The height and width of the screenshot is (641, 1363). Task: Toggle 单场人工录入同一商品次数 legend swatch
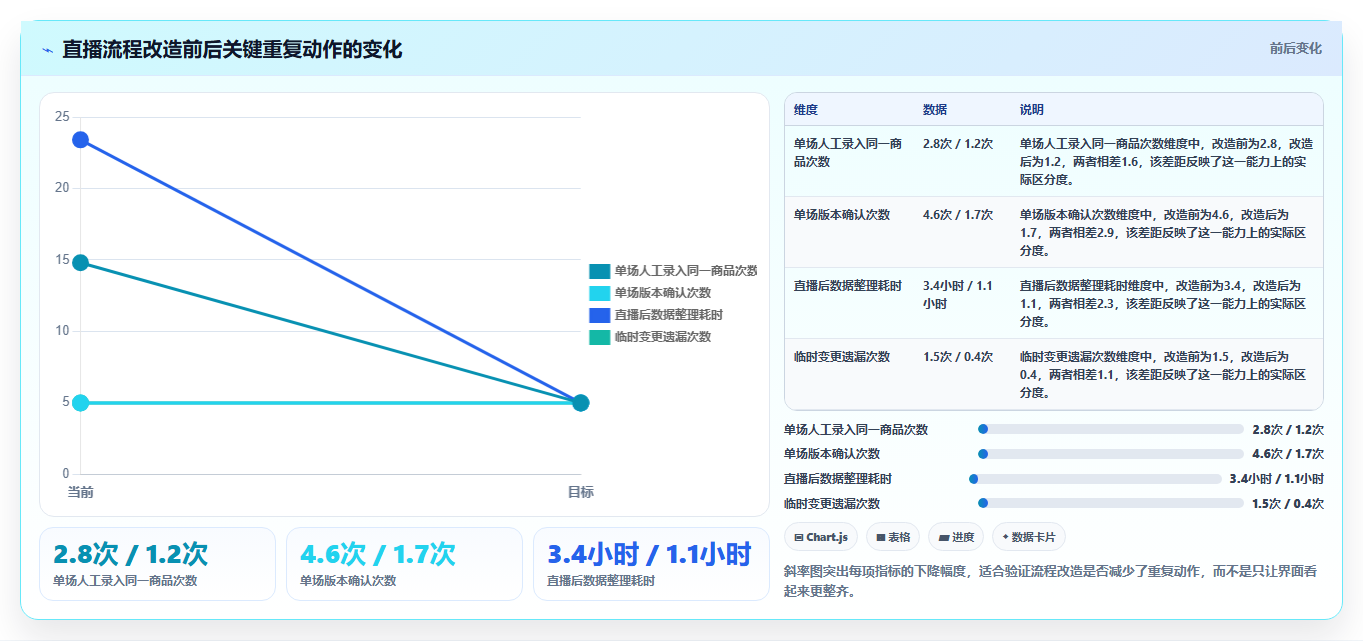pyautogui.click(x=599, y=271)
